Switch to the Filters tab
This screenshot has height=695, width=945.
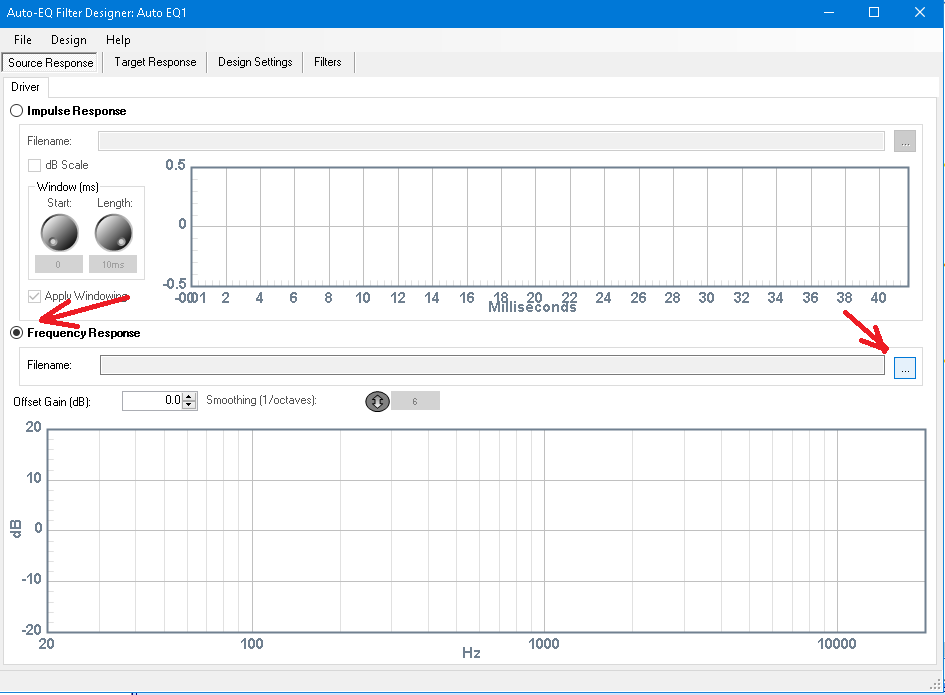[328, 62]
